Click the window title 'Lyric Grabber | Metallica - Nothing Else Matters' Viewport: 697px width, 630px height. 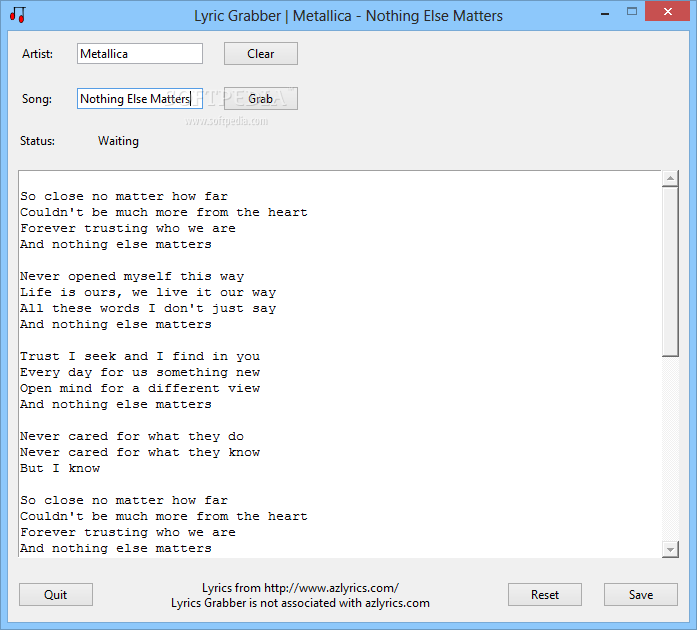coord(348,16)
